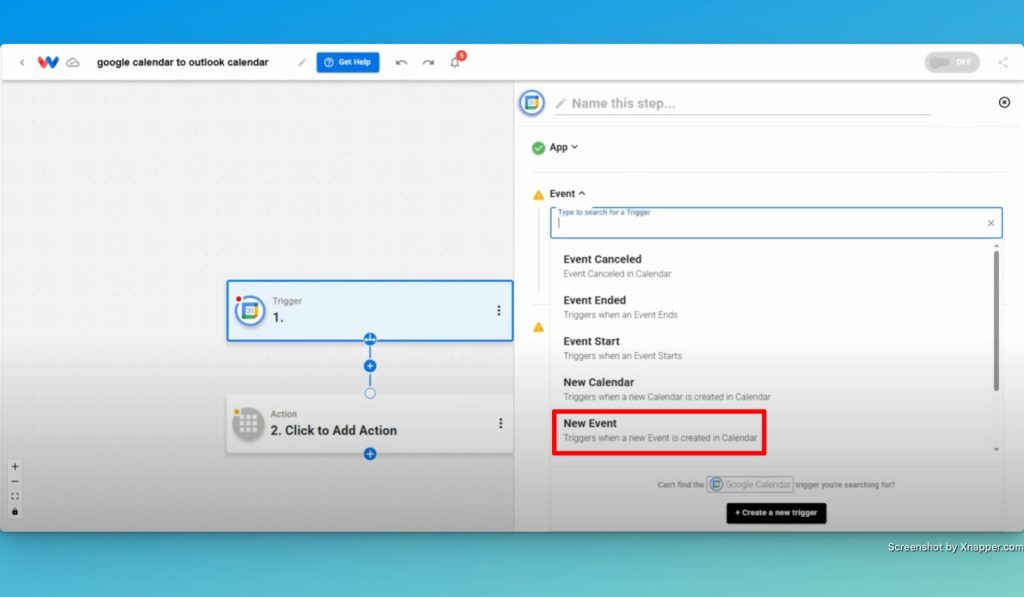Click the Name this step field
This screenshot has height=597, width=1024.
tap(743, 103)
